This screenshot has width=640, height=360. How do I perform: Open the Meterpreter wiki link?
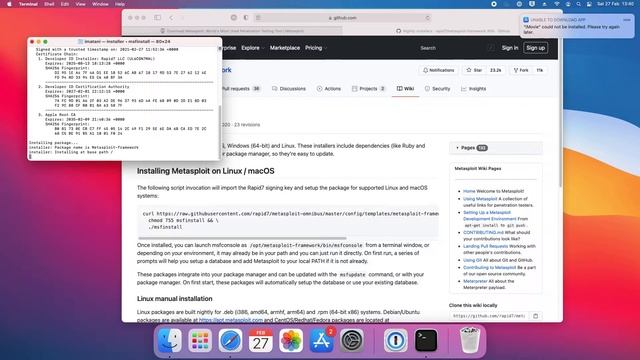475,281
